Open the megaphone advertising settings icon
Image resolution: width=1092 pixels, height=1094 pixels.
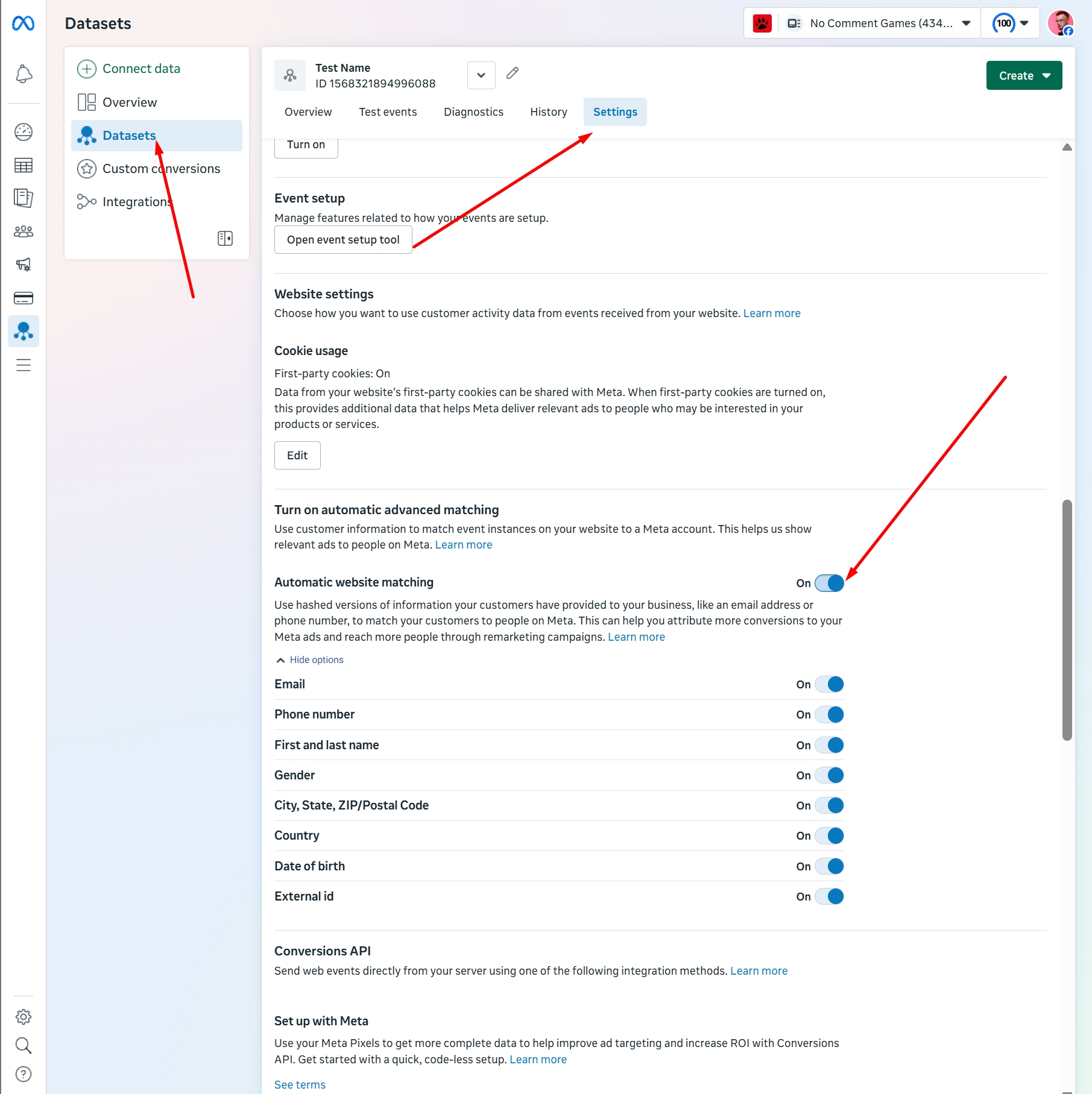point(24,265)
